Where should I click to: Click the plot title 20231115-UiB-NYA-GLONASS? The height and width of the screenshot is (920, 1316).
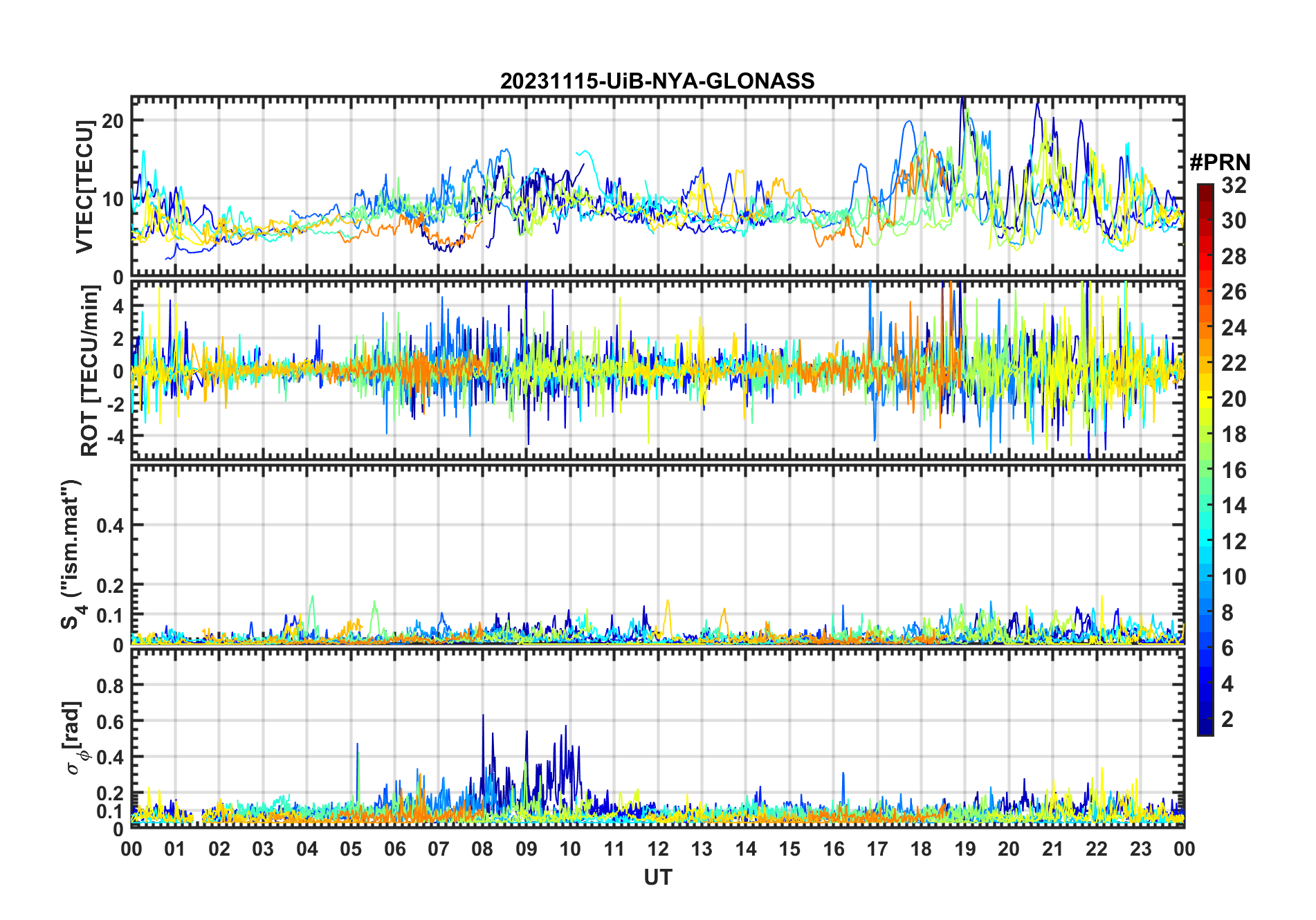click(657, 82)
